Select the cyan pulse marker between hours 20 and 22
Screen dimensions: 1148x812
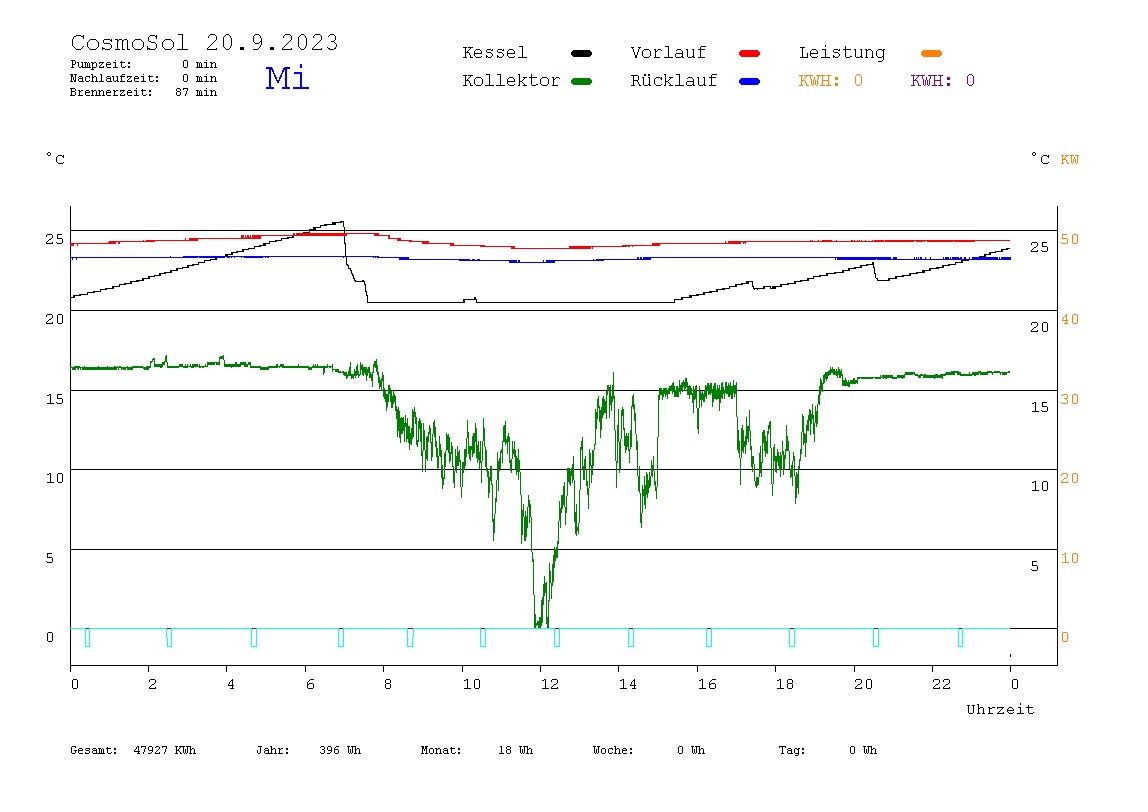point(876,637)
